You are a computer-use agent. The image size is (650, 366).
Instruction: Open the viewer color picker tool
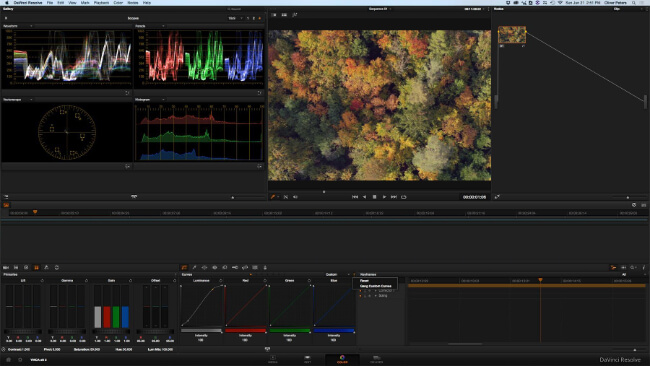point(273,197)
